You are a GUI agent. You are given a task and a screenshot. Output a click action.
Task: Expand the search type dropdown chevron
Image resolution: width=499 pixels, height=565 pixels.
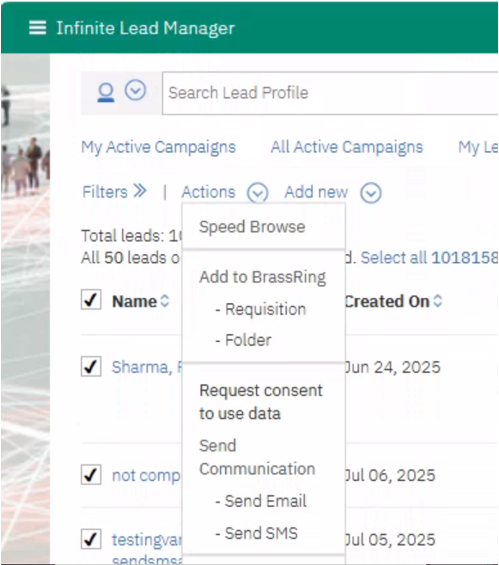(x=135, y=90)
